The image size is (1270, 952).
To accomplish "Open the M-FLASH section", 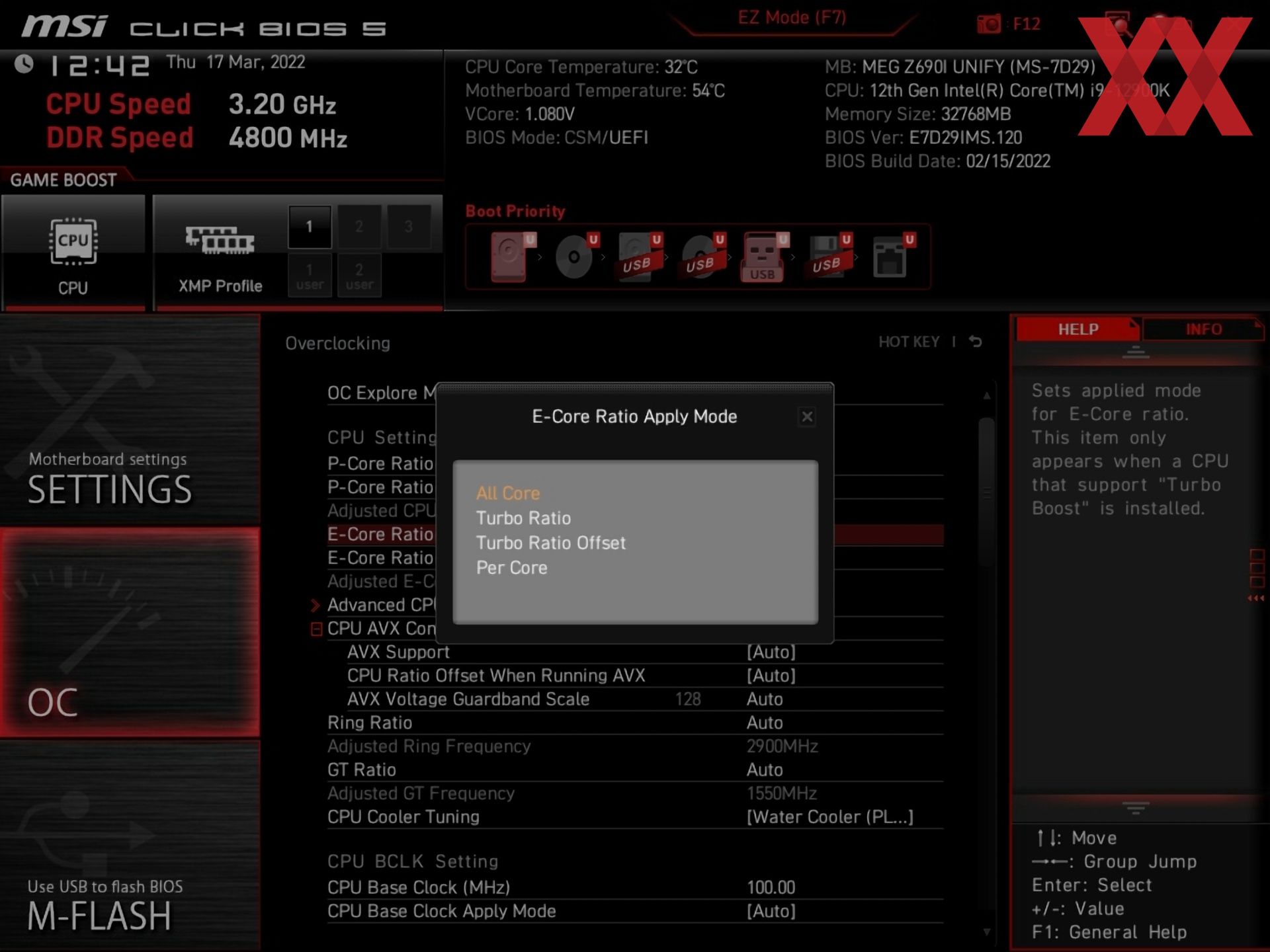I will pyautogui.click(x=130, y=846).
